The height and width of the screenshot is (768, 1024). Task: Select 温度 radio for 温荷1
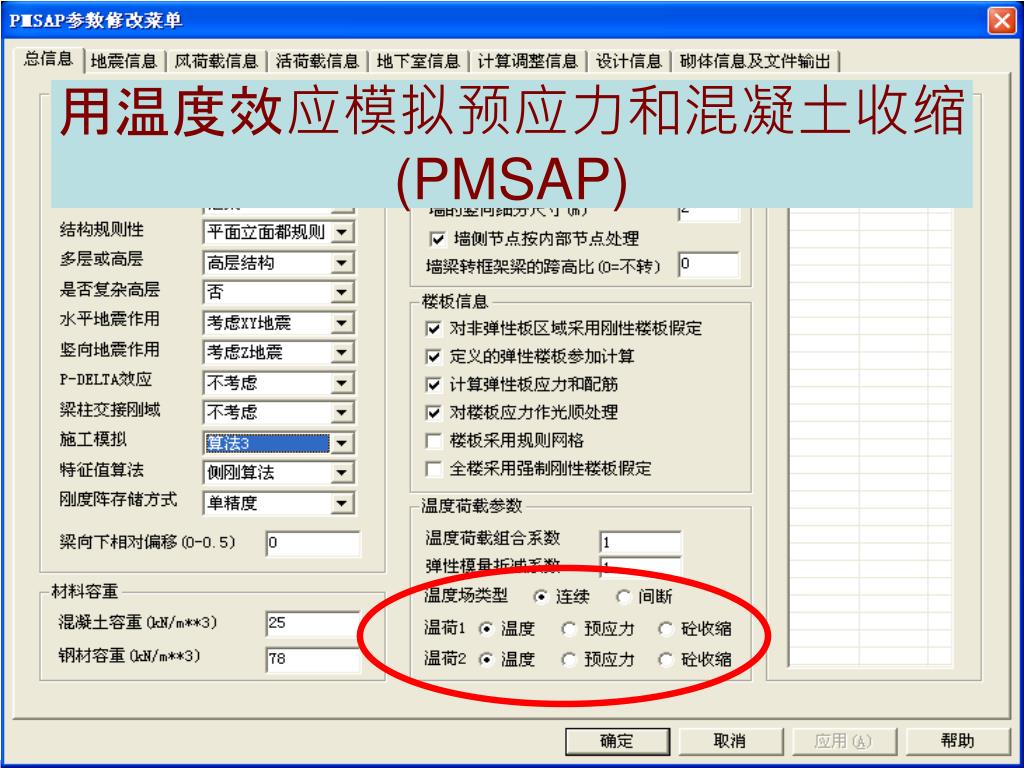click(x=486, y=629)
